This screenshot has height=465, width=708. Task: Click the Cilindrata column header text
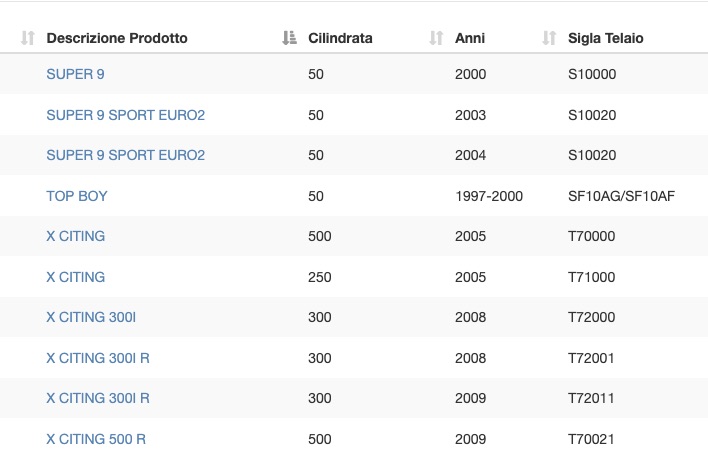[340, 38]
